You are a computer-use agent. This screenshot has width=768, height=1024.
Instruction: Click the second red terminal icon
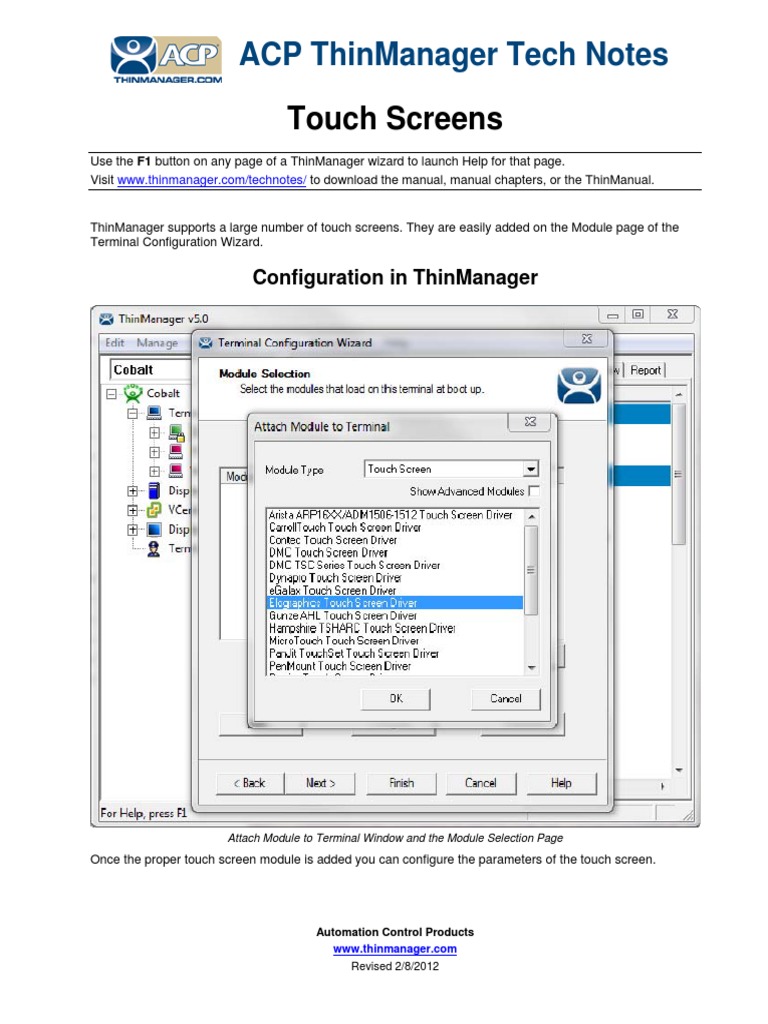[x=176, y=452]
